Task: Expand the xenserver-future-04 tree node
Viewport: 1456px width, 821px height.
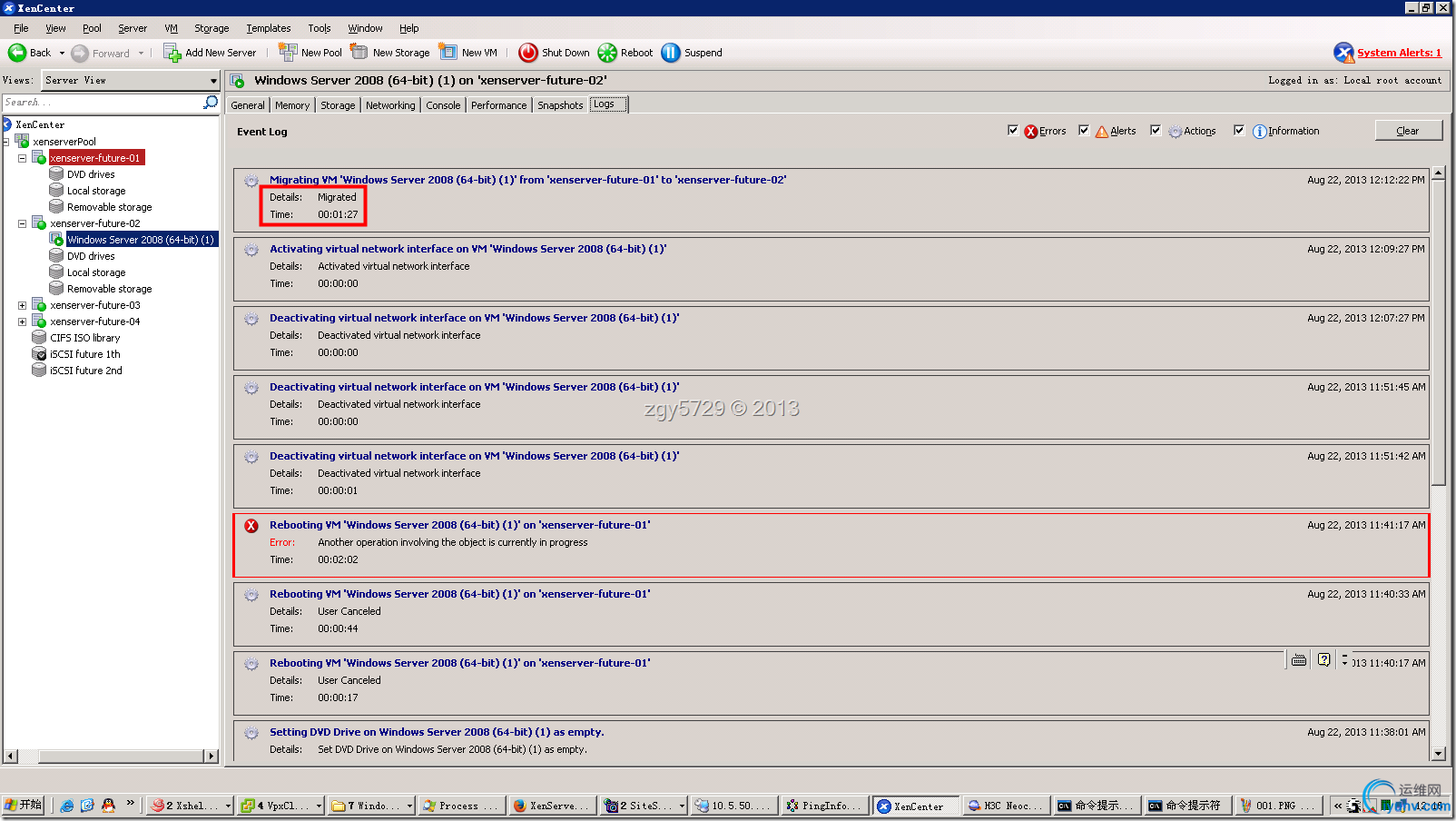Action: (23, 321)
